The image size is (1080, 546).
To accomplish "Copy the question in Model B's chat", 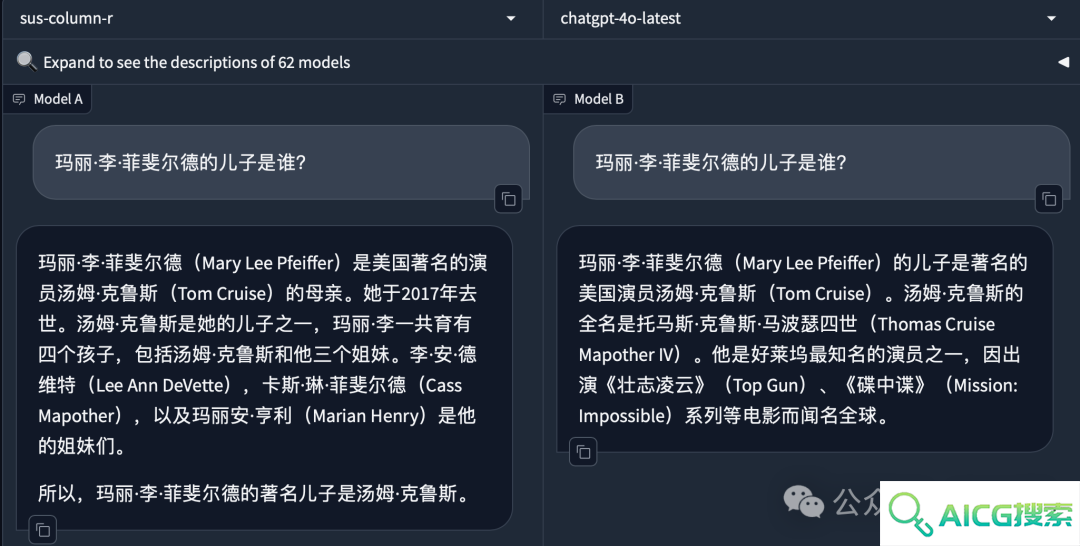I will tap(1049, 200).
